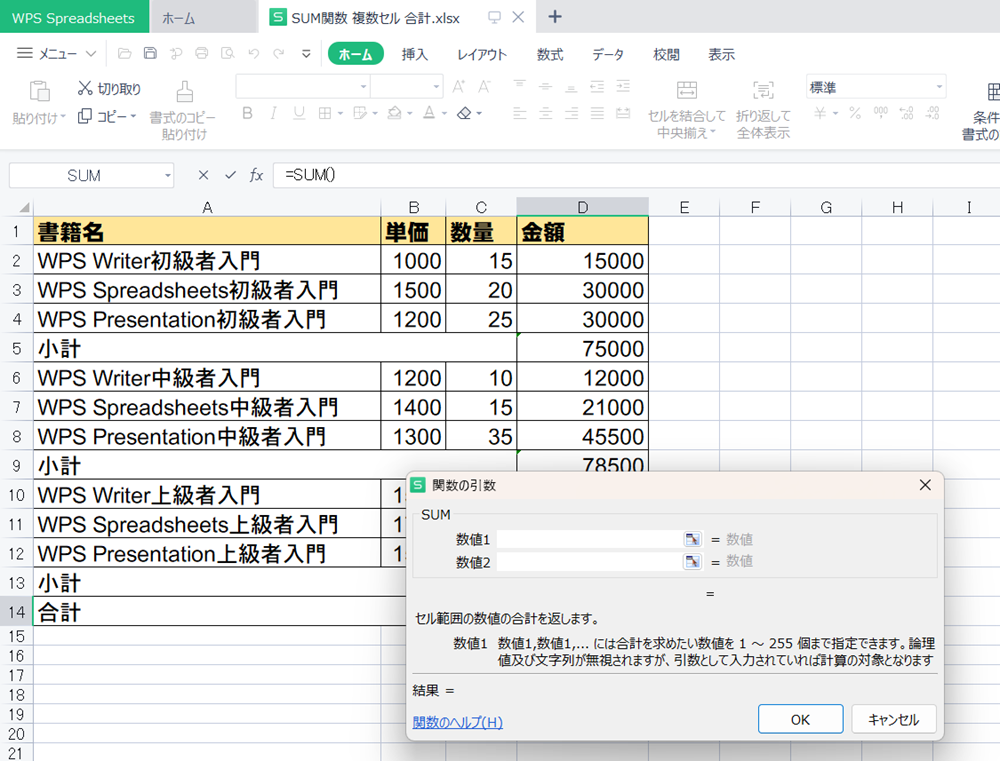Click the fx insert function icon
1000x761 pixels.
pos(256,175)
